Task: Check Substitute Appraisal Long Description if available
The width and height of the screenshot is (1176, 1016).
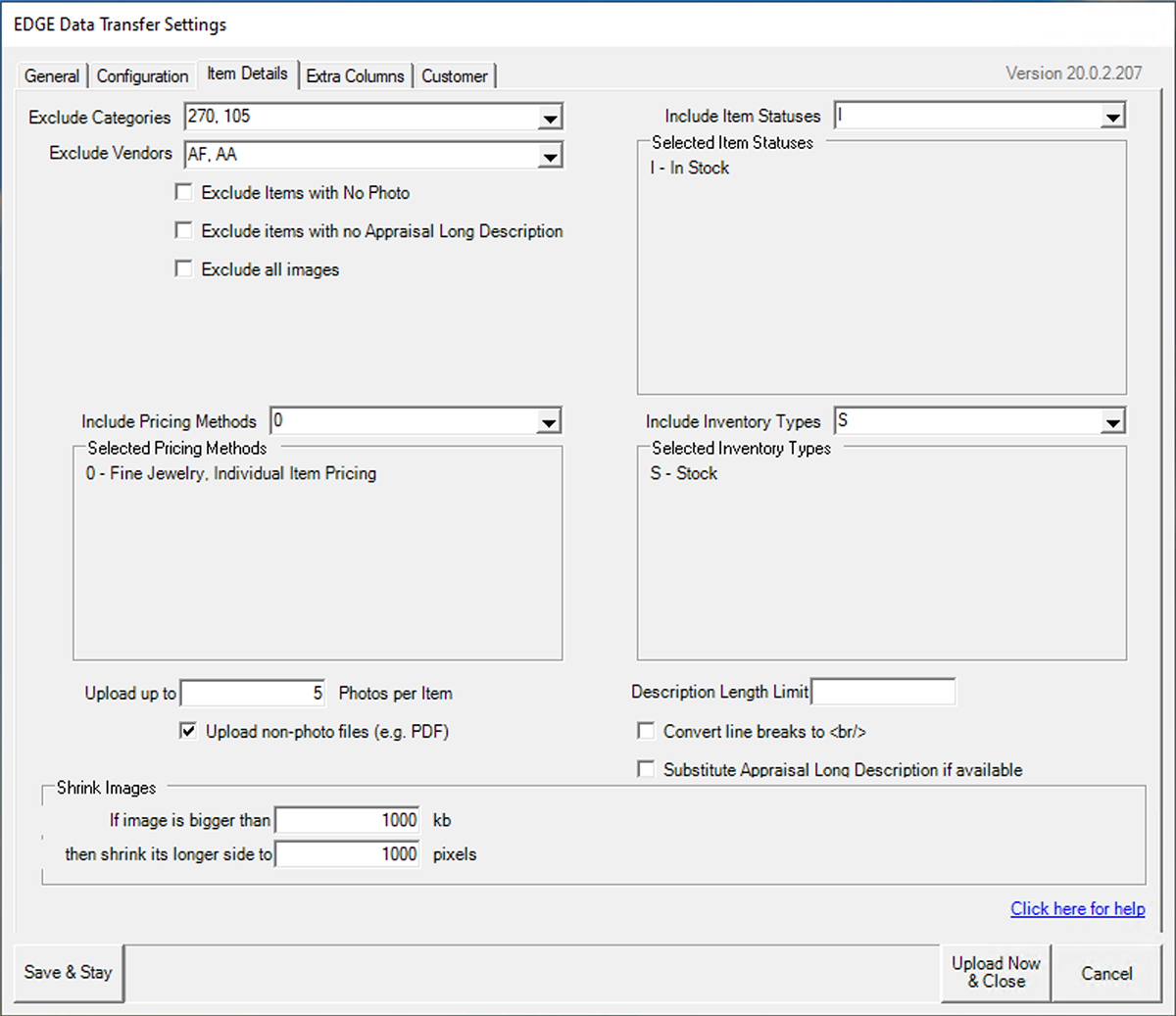Action: click(x=646, y=770)
